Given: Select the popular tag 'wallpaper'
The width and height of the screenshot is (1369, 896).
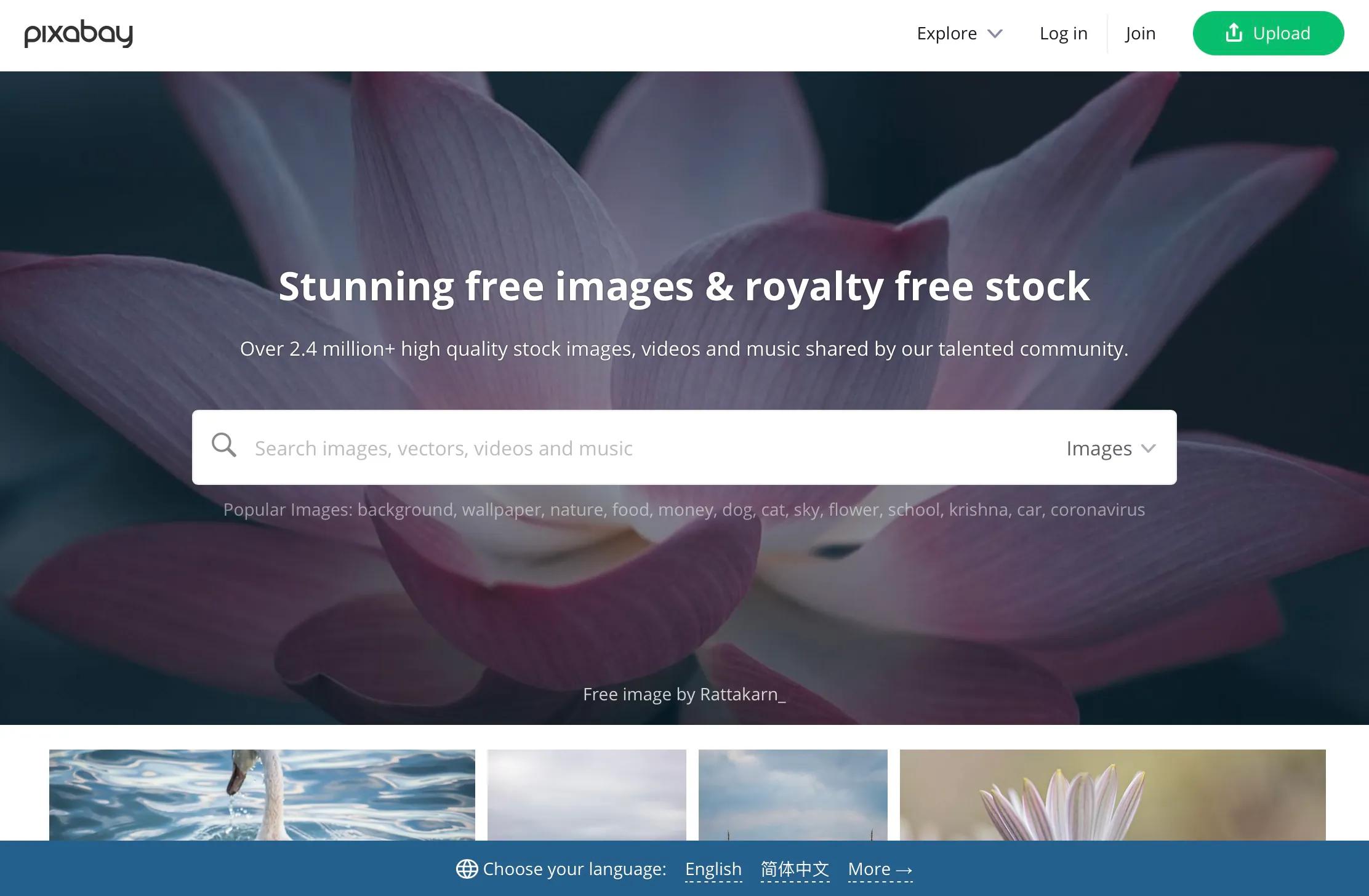Looking at the screenshot, I should [x=502, y=510].
